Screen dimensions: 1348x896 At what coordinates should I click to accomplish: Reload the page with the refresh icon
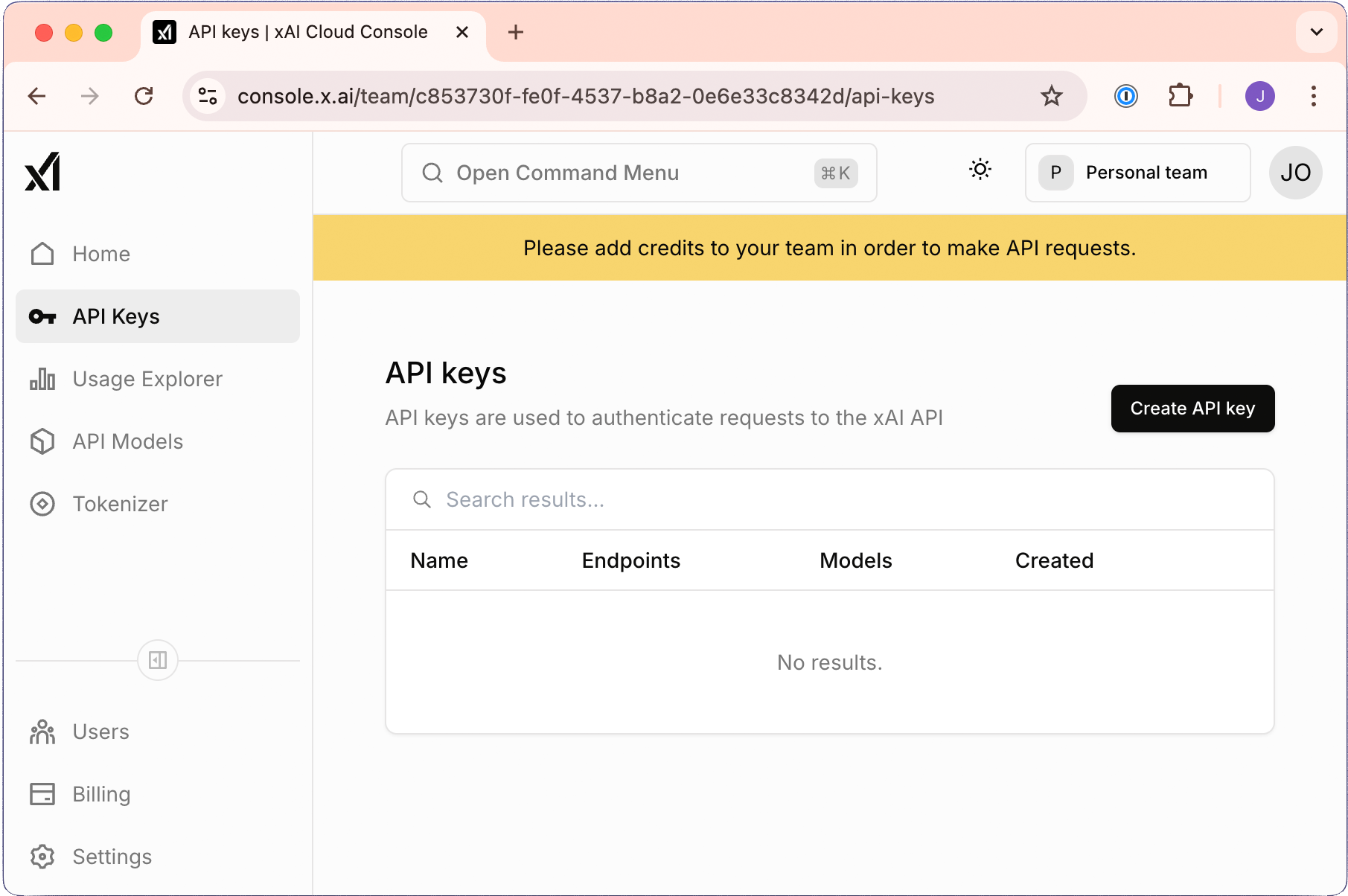tap(144, 96)
